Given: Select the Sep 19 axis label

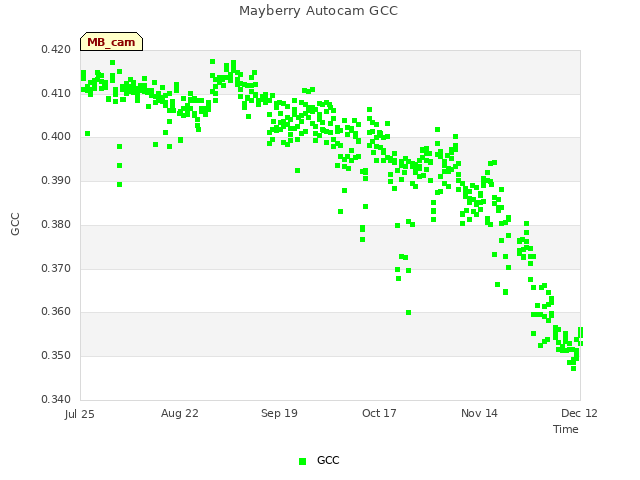Looking at the screenshot, I should (279, 413).
